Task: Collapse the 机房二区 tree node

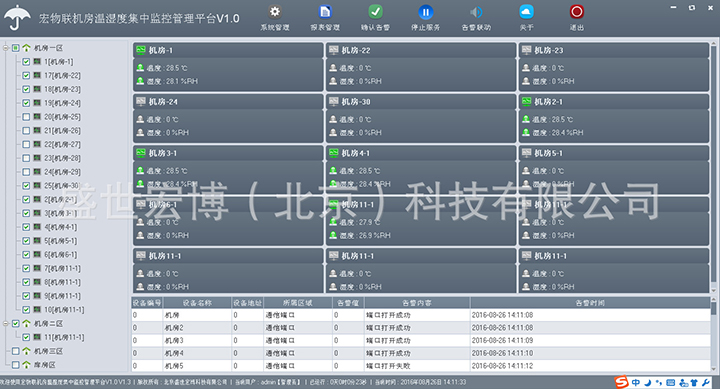Action: 6,323
